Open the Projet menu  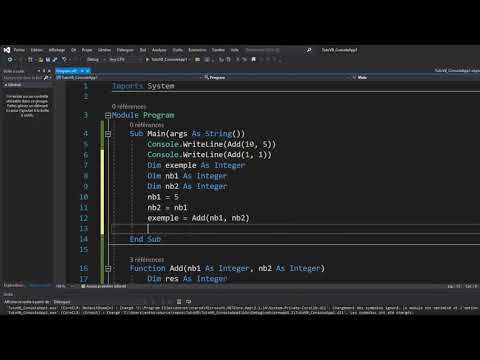point(87,50)
